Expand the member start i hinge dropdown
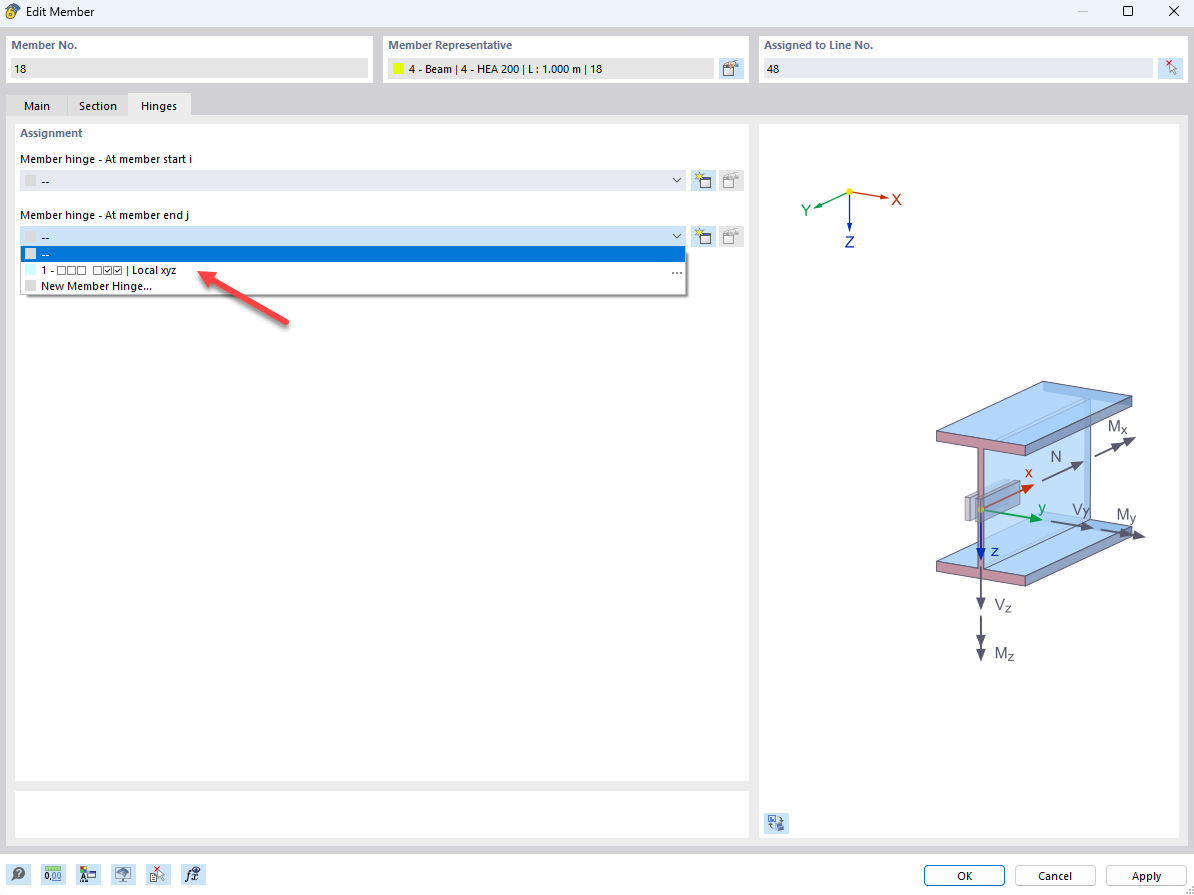1194x895 pixels. pos(676,181)
